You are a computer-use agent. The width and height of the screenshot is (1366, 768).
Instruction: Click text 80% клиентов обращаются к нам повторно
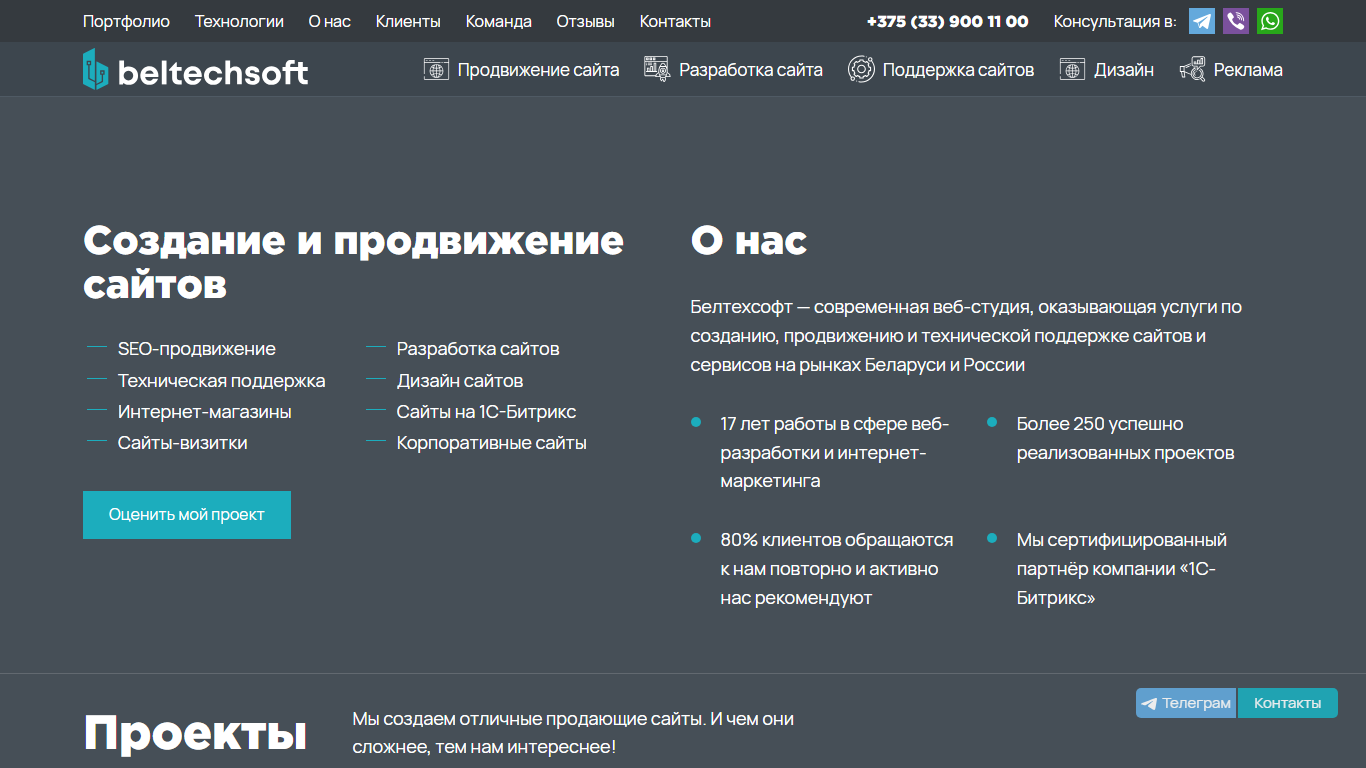tap(837, 569)
